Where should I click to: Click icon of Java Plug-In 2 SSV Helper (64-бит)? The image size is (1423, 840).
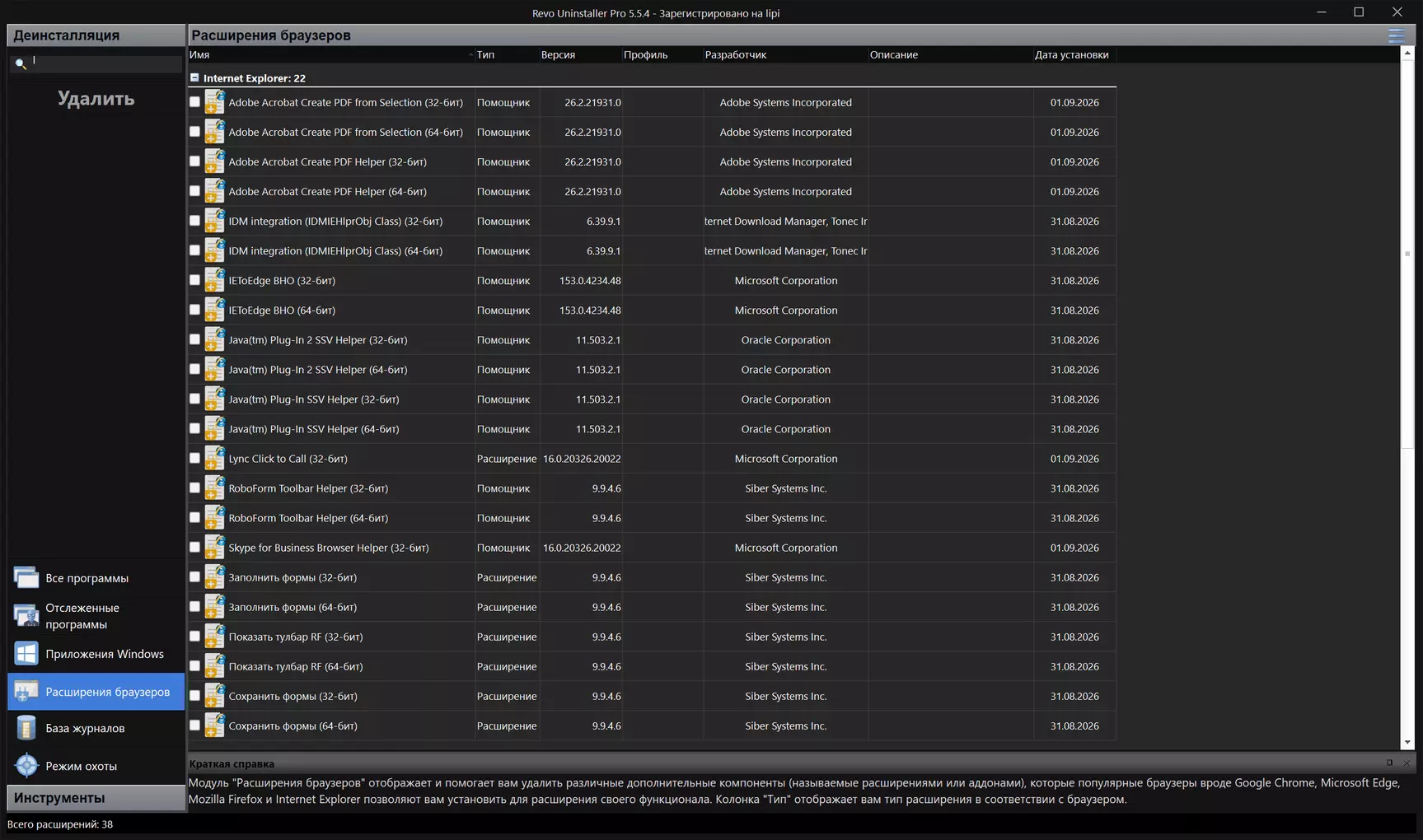(x=214, y=369)
